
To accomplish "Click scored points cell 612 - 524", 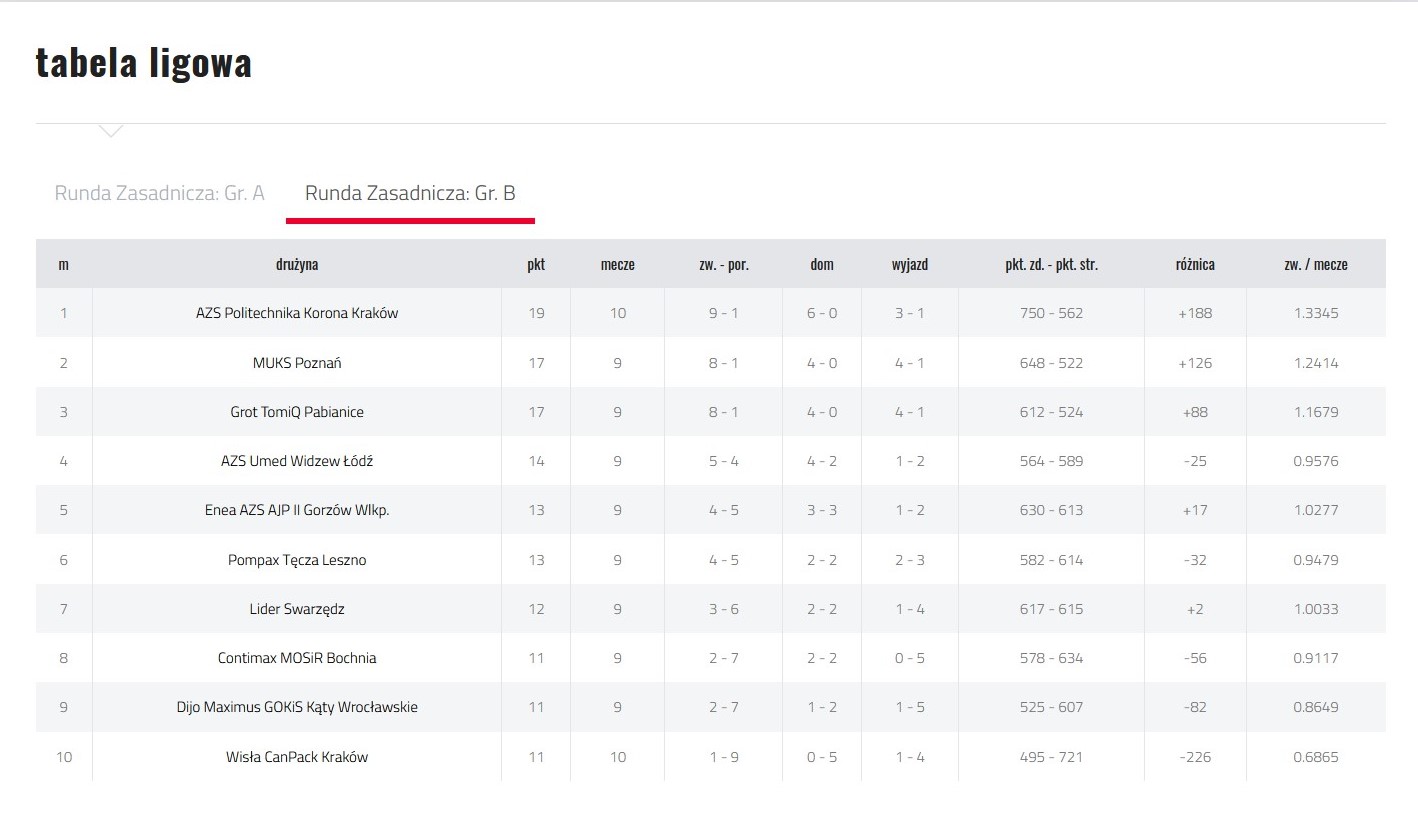I will pos(1052,412).
